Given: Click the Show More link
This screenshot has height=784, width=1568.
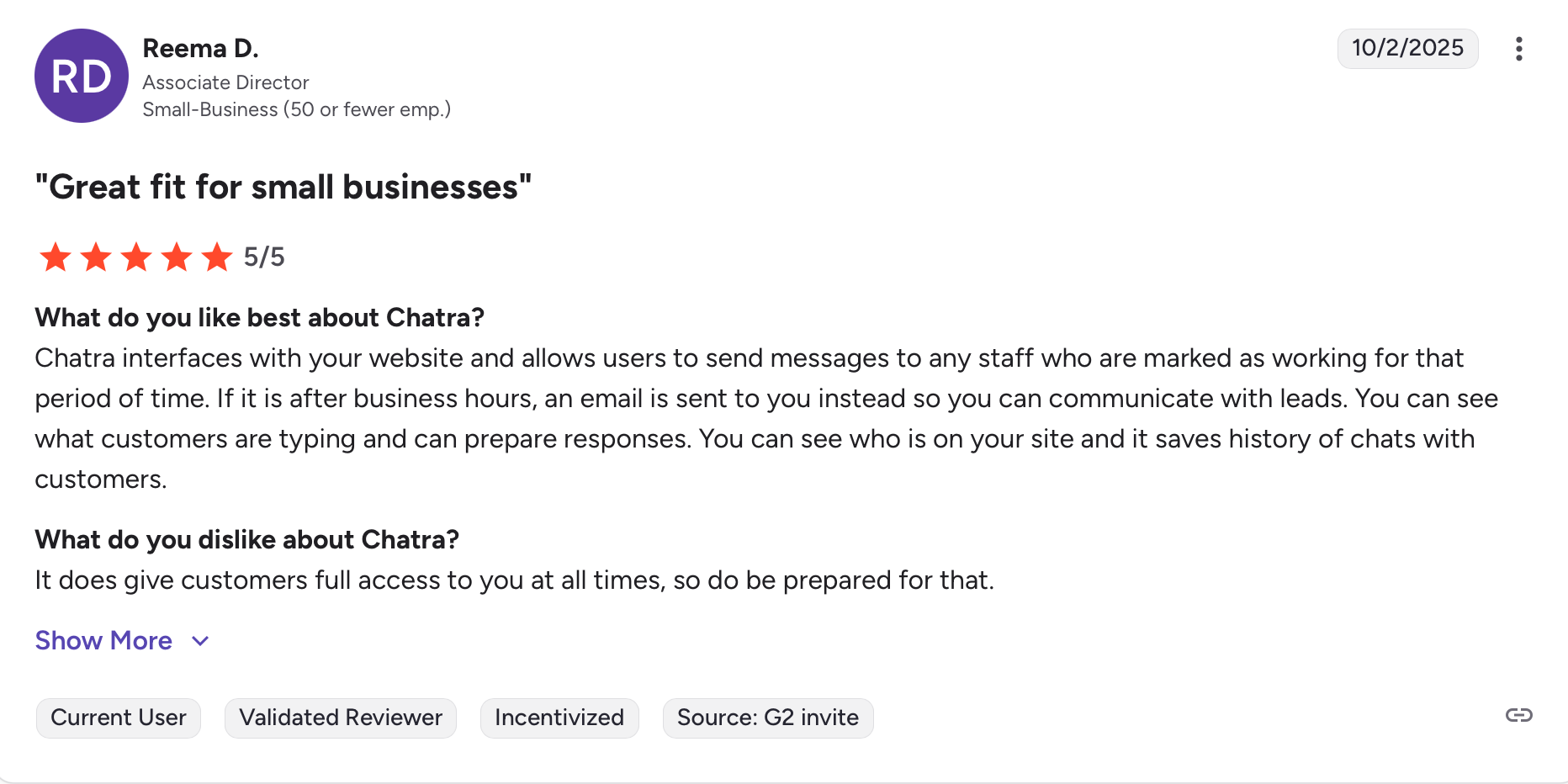Looking at the screenshot, I should pos(103,641).
